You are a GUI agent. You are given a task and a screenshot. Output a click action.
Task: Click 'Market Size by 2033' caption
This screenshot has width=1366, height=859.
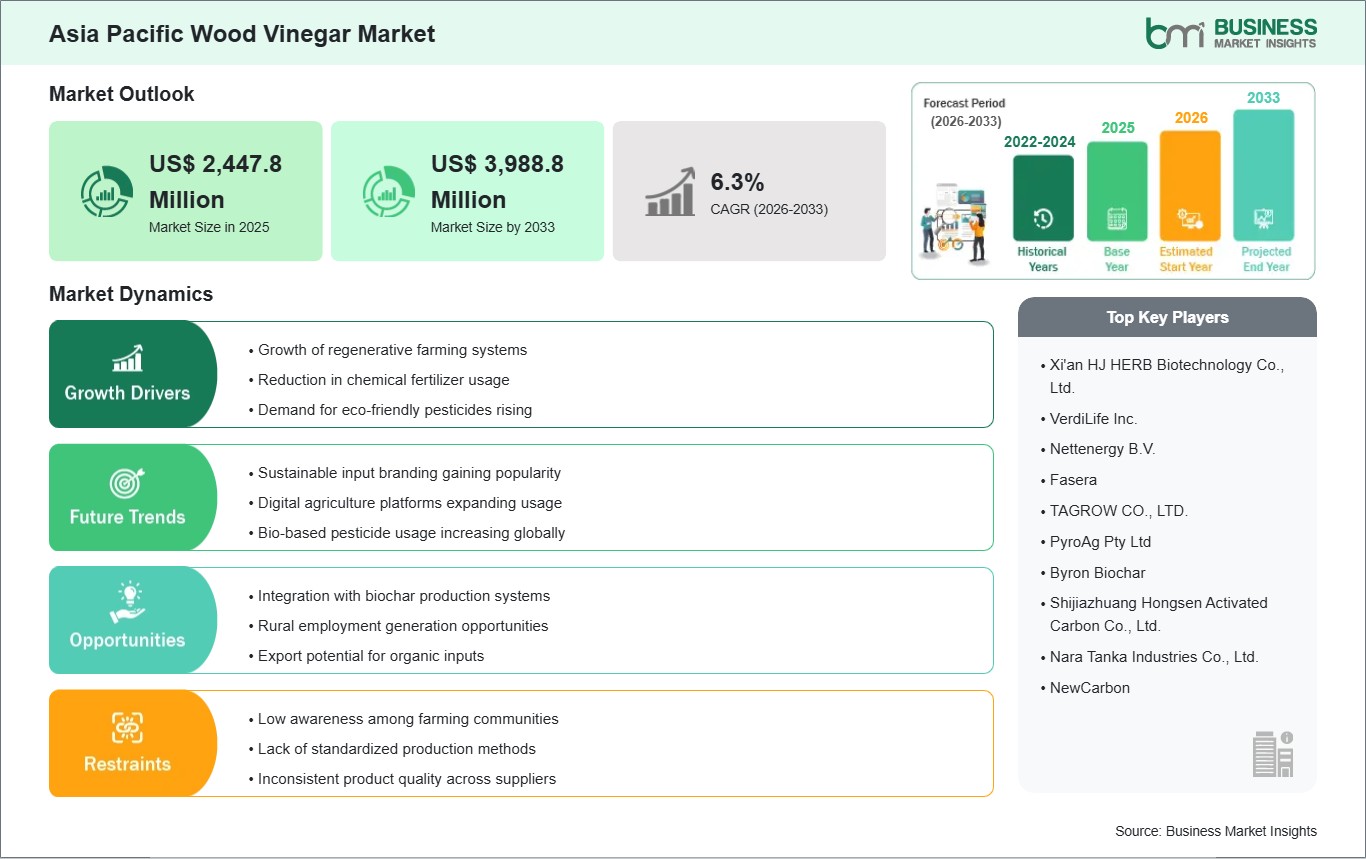493,227
